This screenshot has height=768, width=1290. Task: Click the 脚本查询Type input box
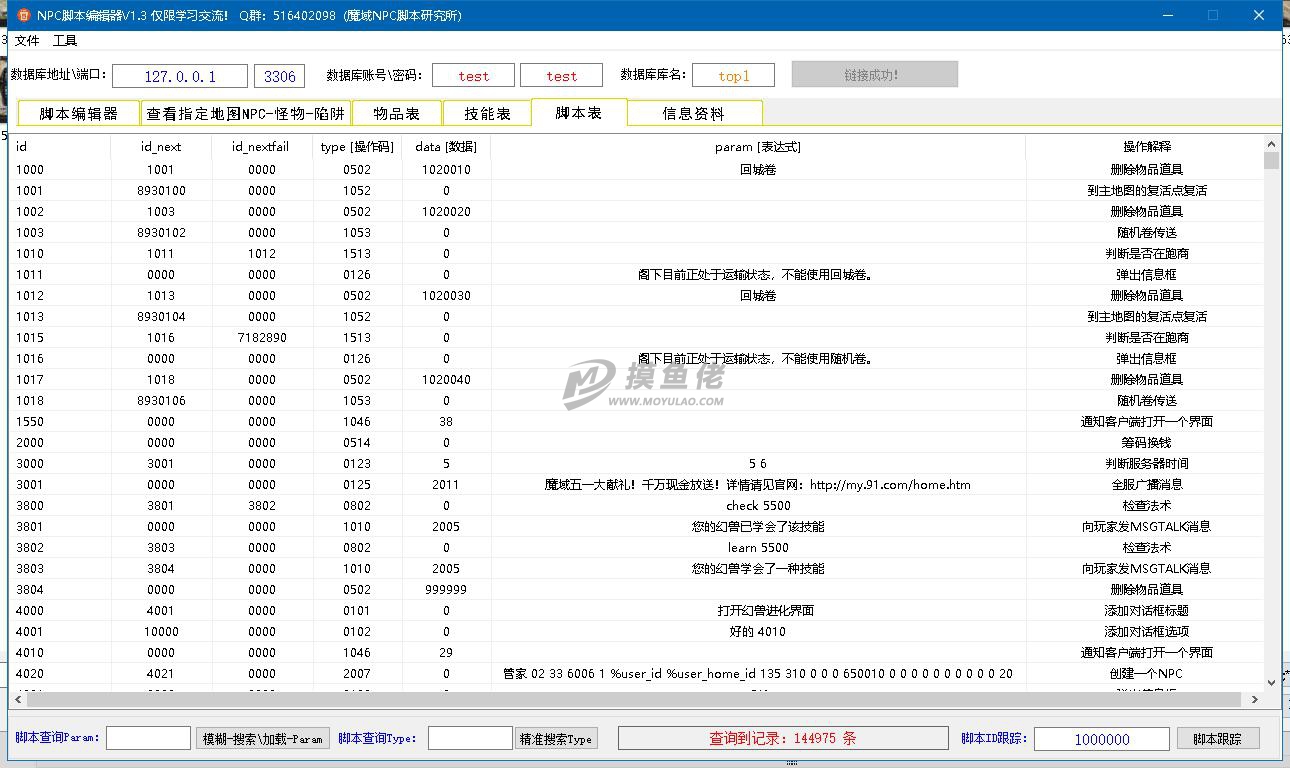[x=470, y=738]
